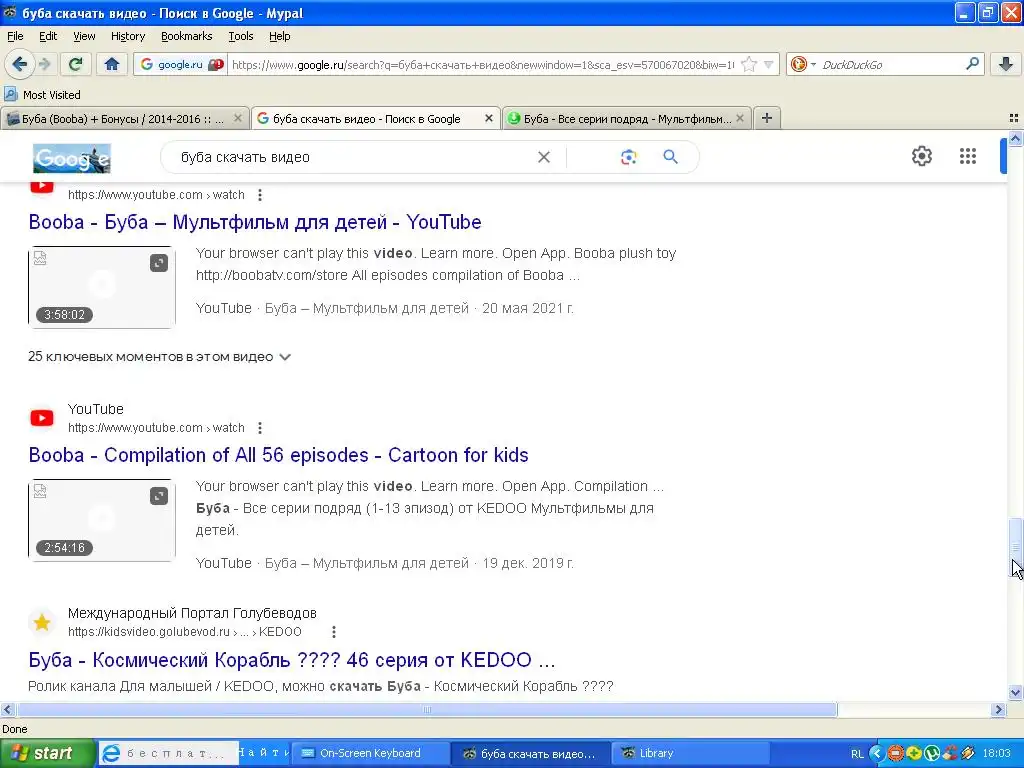
Task: Click the horizontal scrollbar thumb
Action: 426,709
